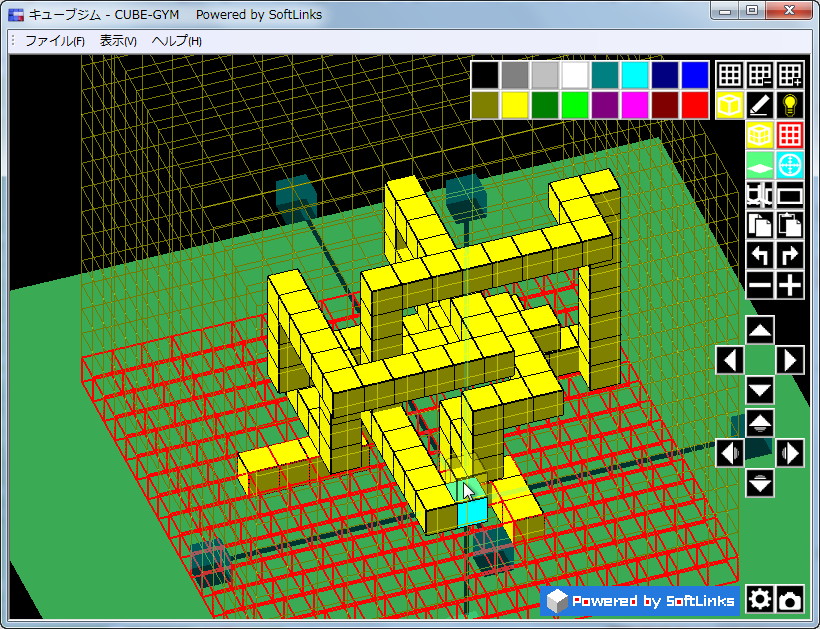820x629 pixels.
Task: Open the settings gear icon
Action: pos(760,599)
